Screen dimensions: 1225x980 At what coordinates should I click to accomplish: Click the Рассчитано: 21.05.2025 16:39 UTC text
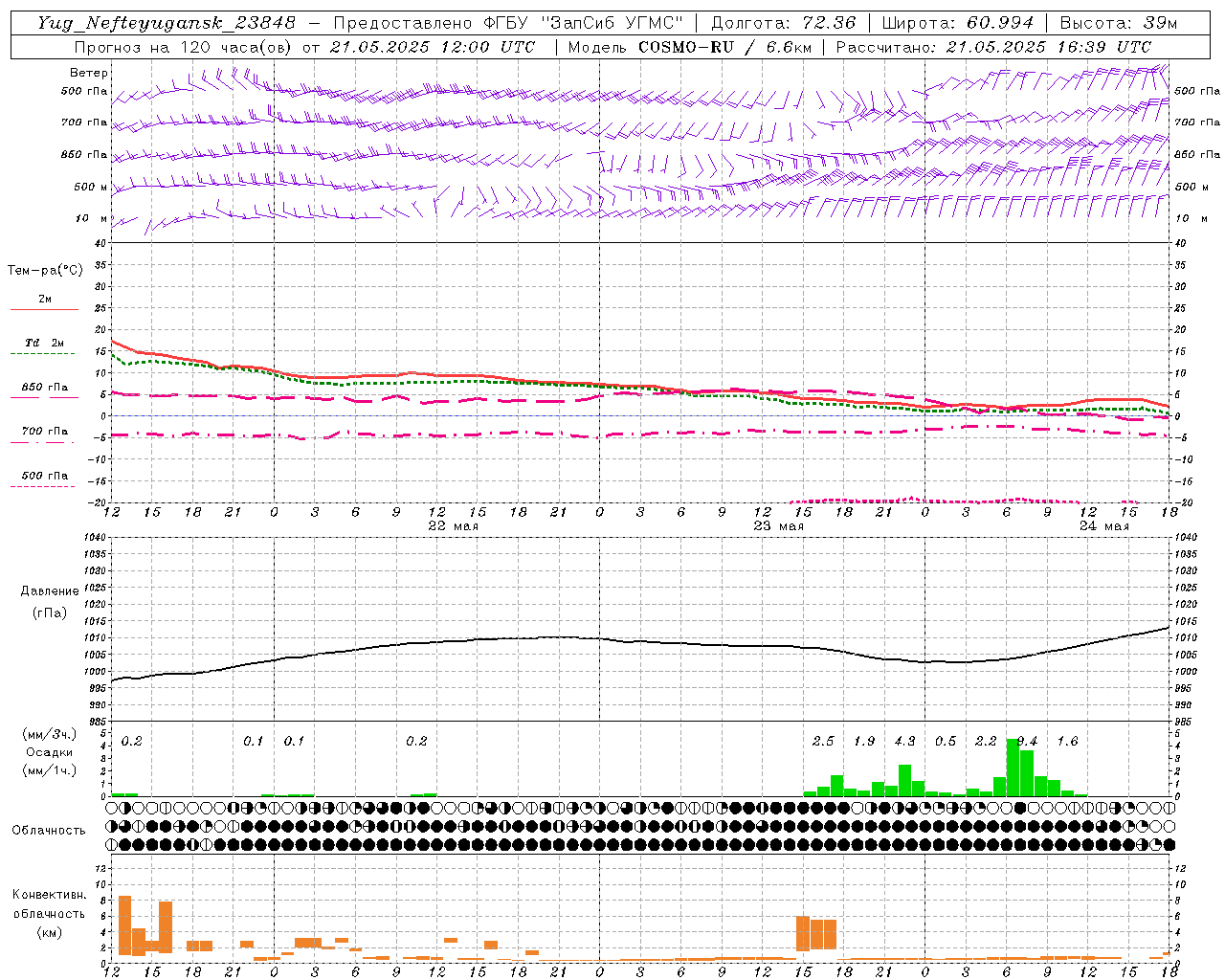(x=994, y=47)
